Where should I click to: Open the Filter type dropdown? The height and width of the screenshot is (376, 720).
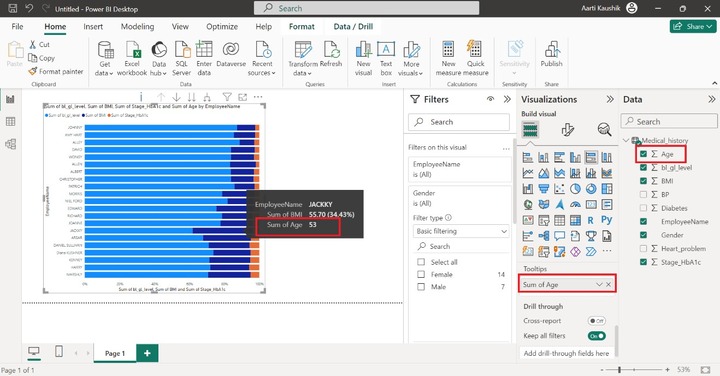pyautogui.click(x=461, y=231)
